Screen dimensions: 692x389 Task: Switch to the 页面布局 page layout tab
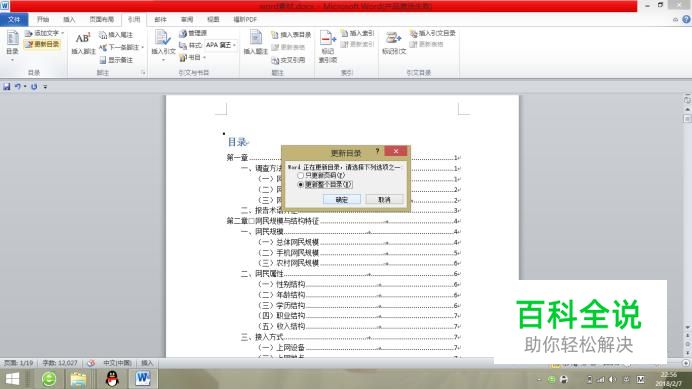coord(102,19)
